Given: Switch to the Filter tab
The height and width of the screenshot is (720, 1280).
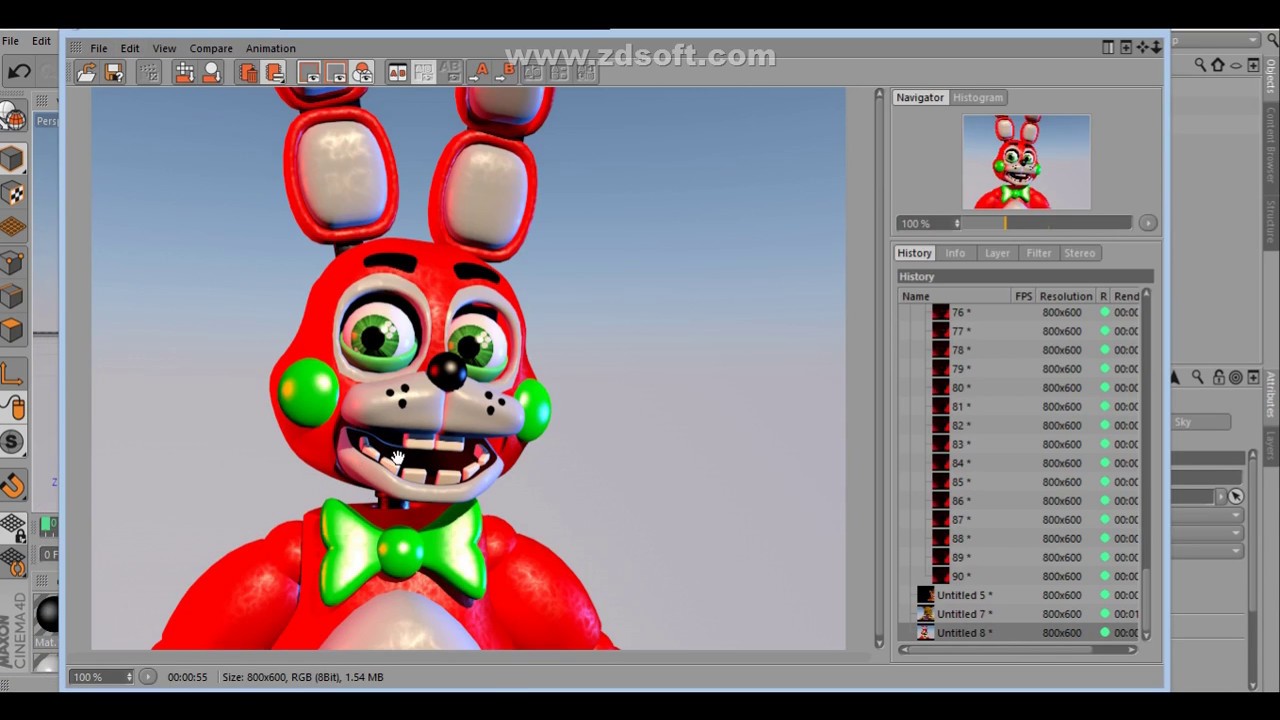Looking at the screenshot, I should (1039, 253).
